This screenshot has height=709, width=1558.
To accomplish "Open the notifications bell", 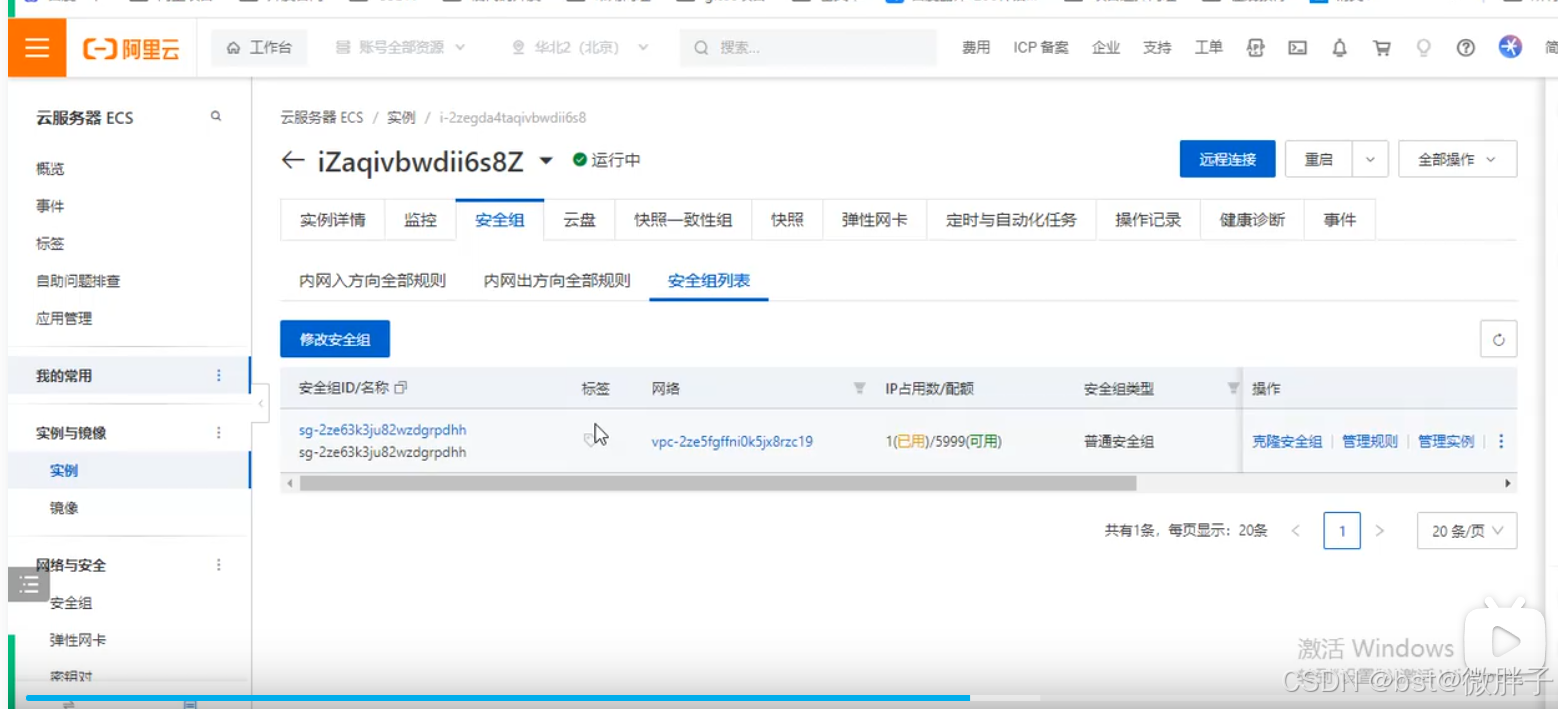I will tap(1339, 47).
